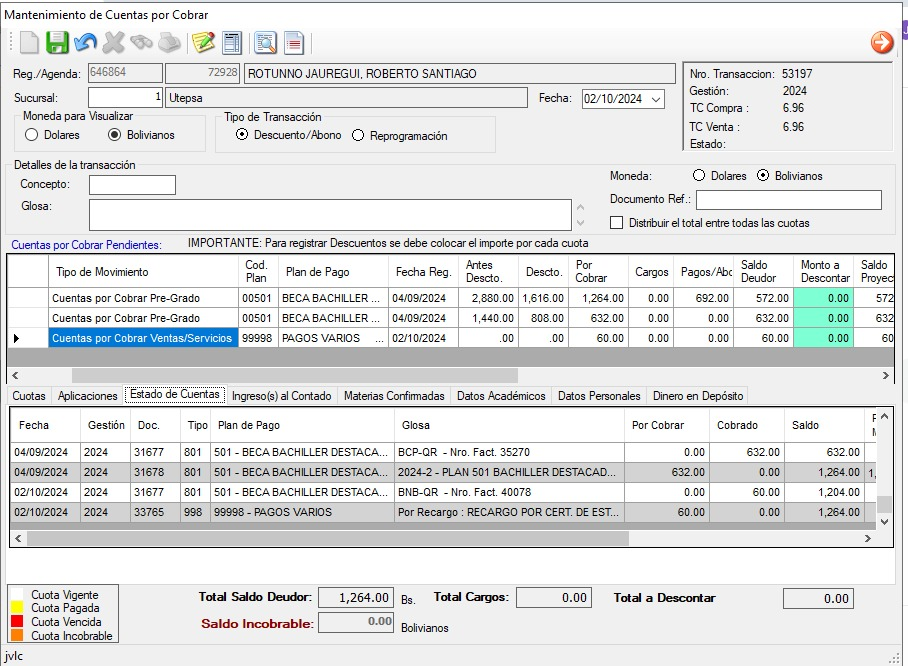Click Doc. 31678 cell in account statement
The image size is (908, 666).
pos(155,473)
